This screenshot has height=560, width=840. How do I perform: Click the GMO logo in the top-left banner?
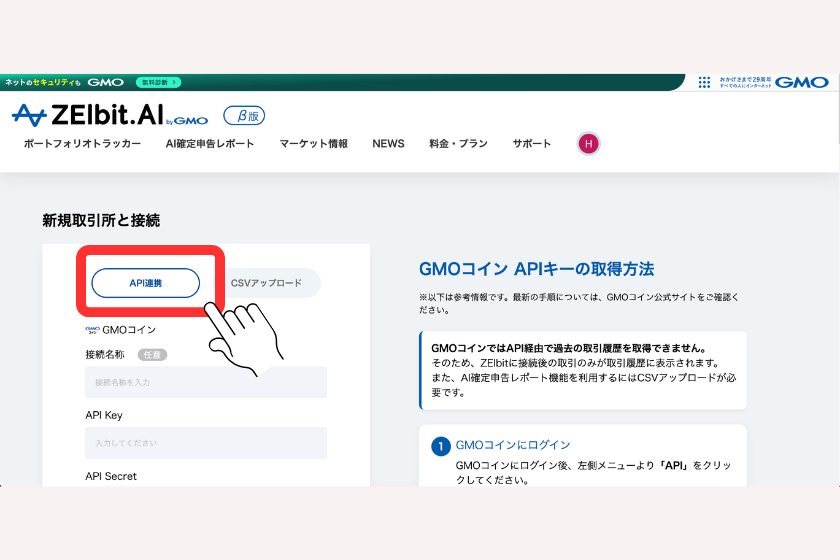[x=105, y=82]
